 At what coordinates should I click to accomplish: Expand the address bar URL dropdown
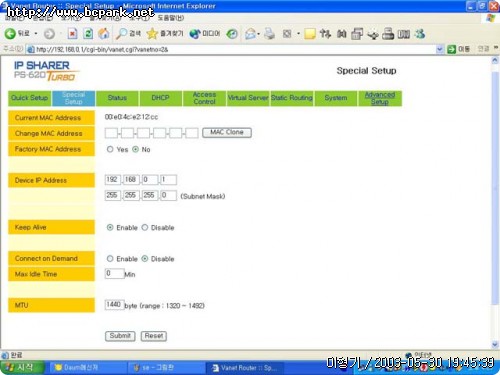pyautogui.click(x=440, y=49)
